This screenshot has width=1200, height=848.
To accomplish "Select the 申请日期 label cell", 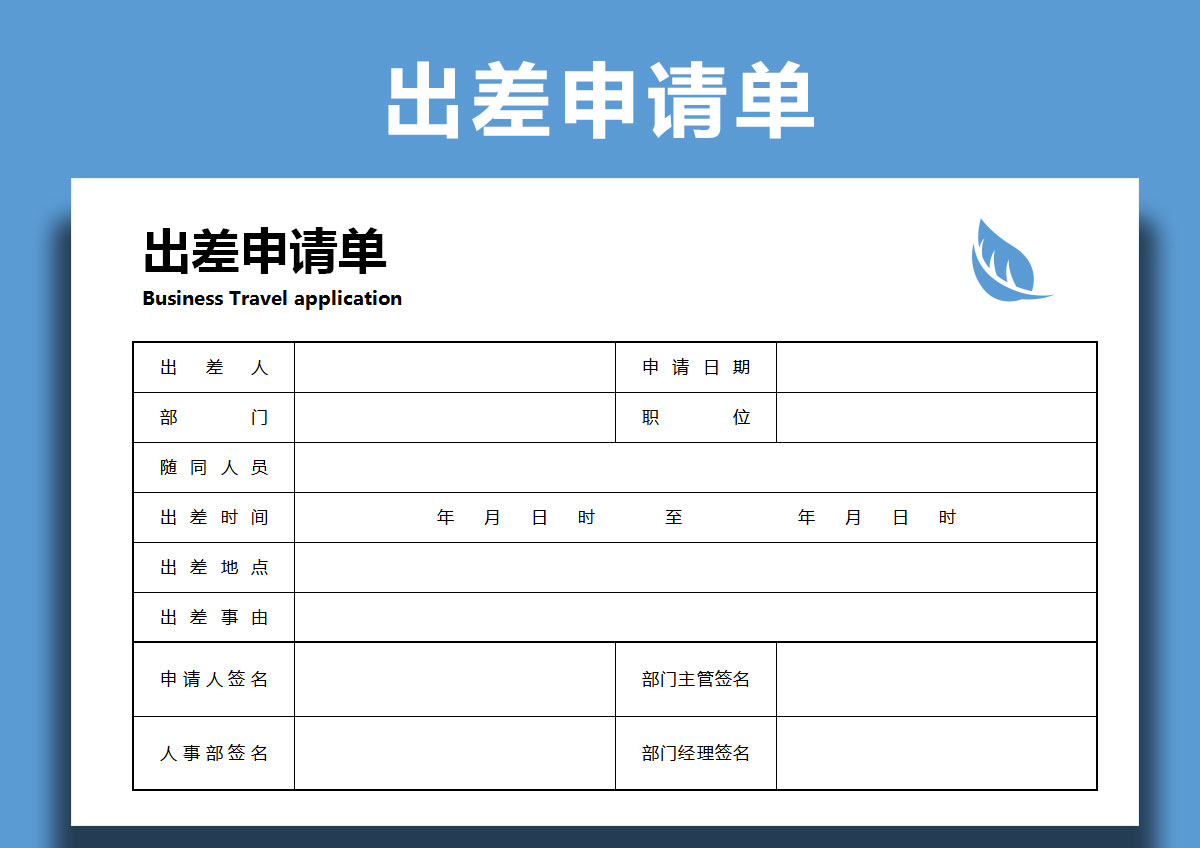I will click(x=696, y=368).
